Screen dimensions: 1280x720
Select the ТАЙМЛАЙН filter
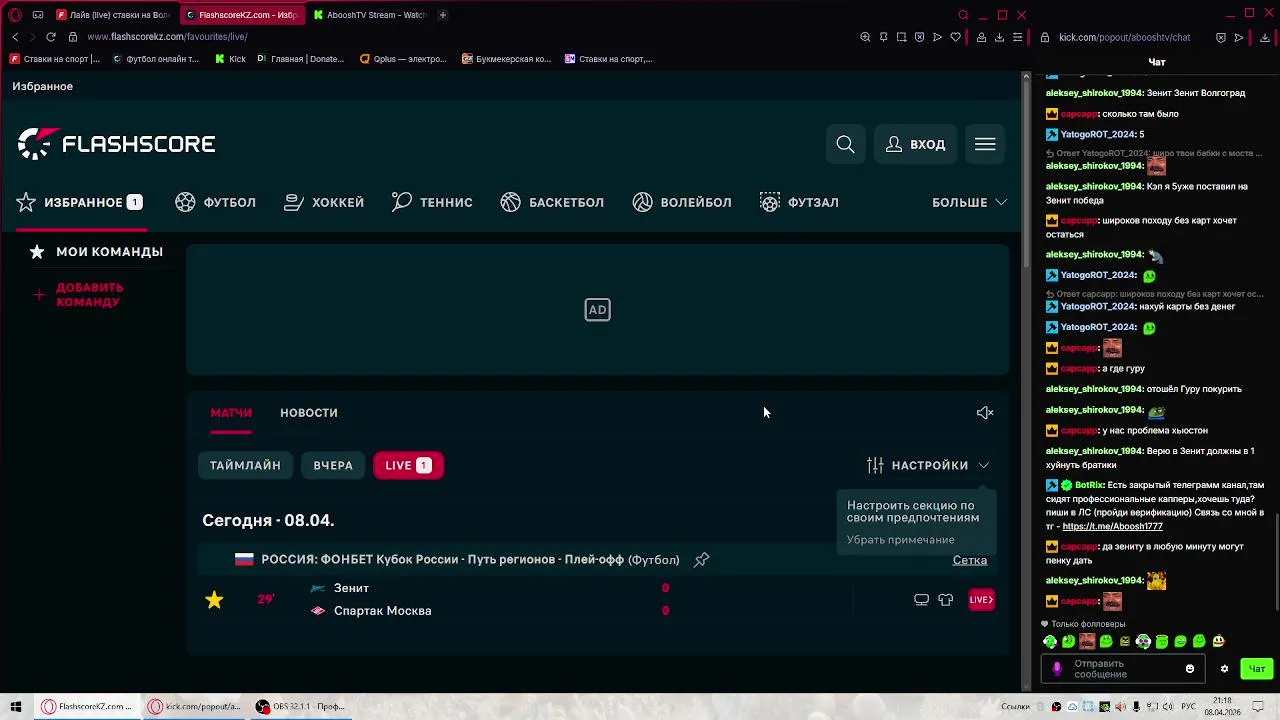click(245, 465)
